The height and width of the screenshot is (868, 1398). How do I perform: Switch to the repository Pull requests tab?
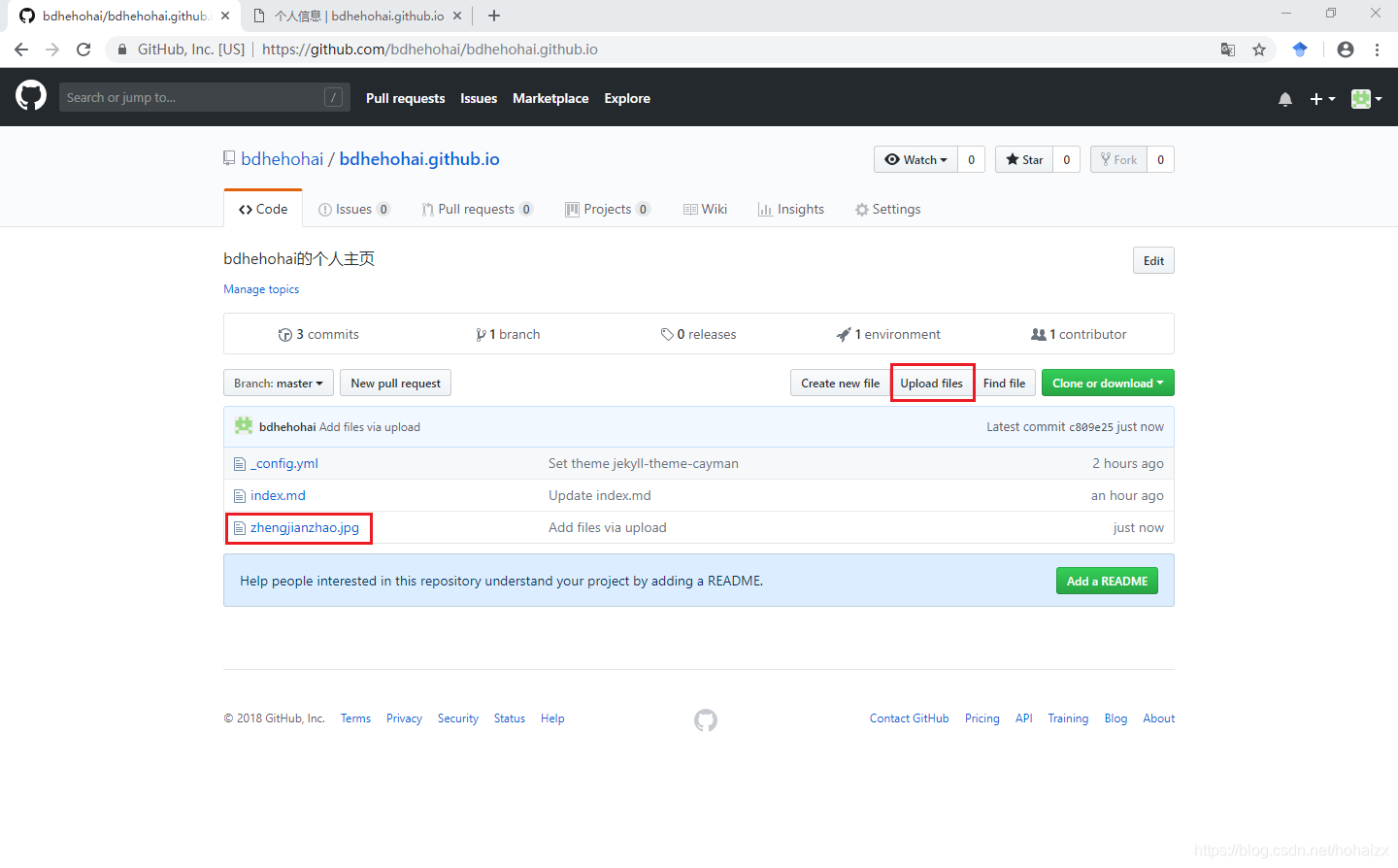[477, 209]
